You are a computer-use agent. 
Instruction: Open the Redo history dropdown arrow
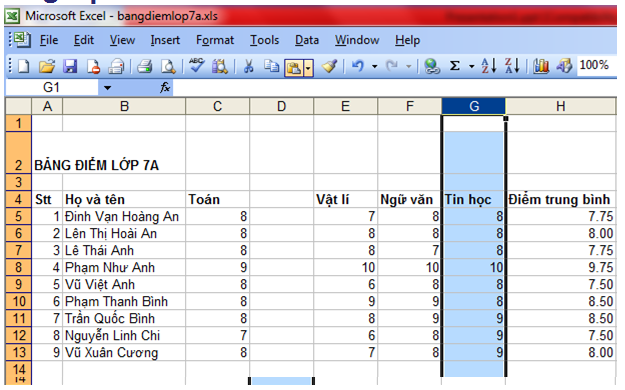[x=409, y=67]
